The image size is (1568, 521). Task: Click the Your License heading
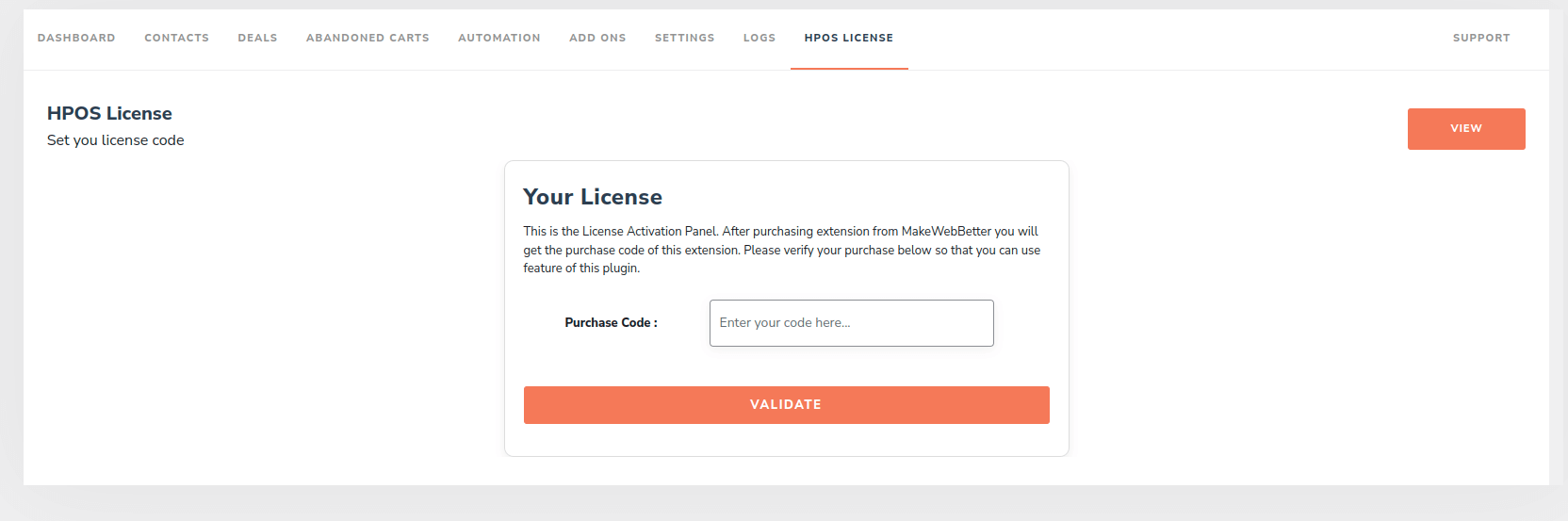click(x=592, y=197)
